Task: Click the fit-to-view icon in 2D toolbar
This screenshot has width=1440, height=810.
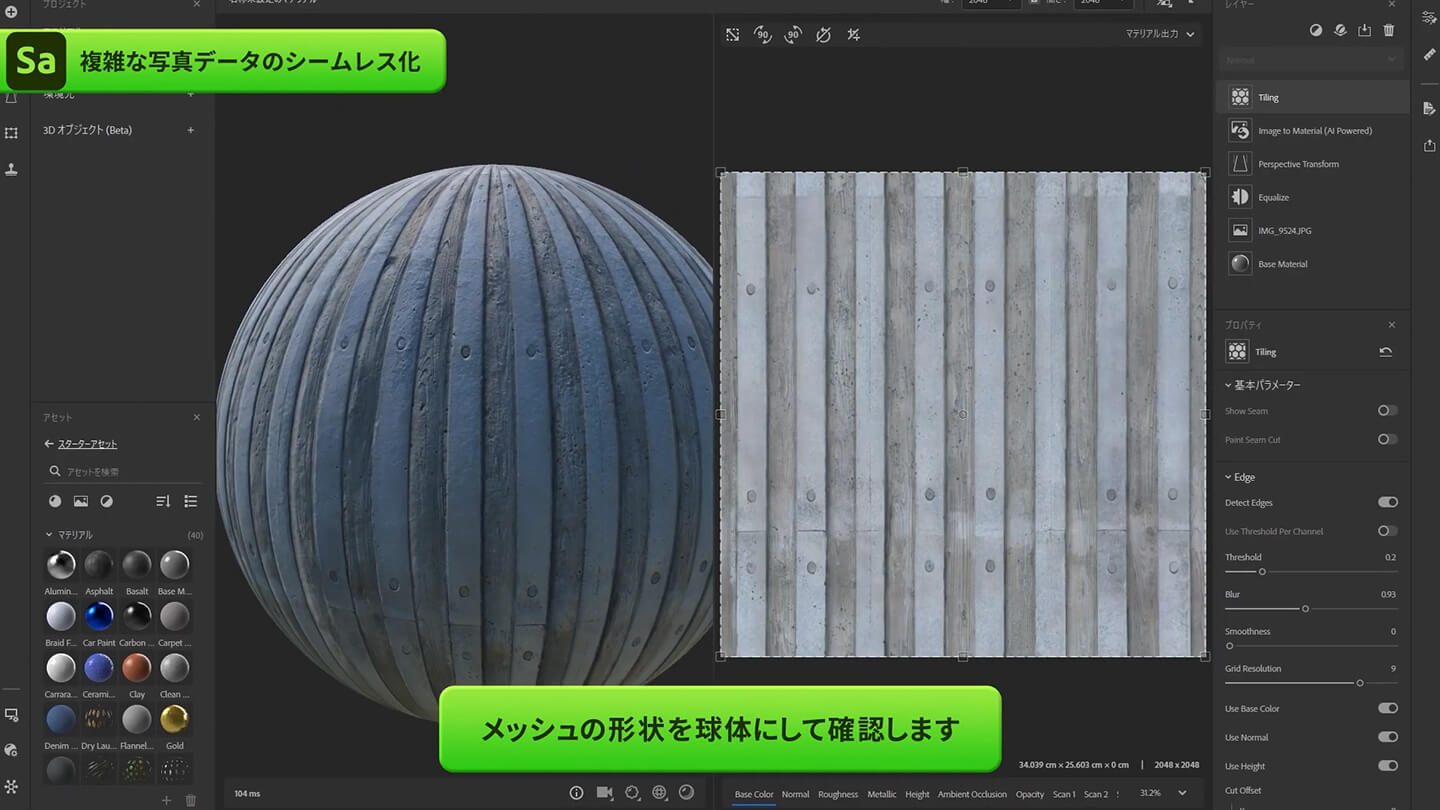Action: coord(733,35)
